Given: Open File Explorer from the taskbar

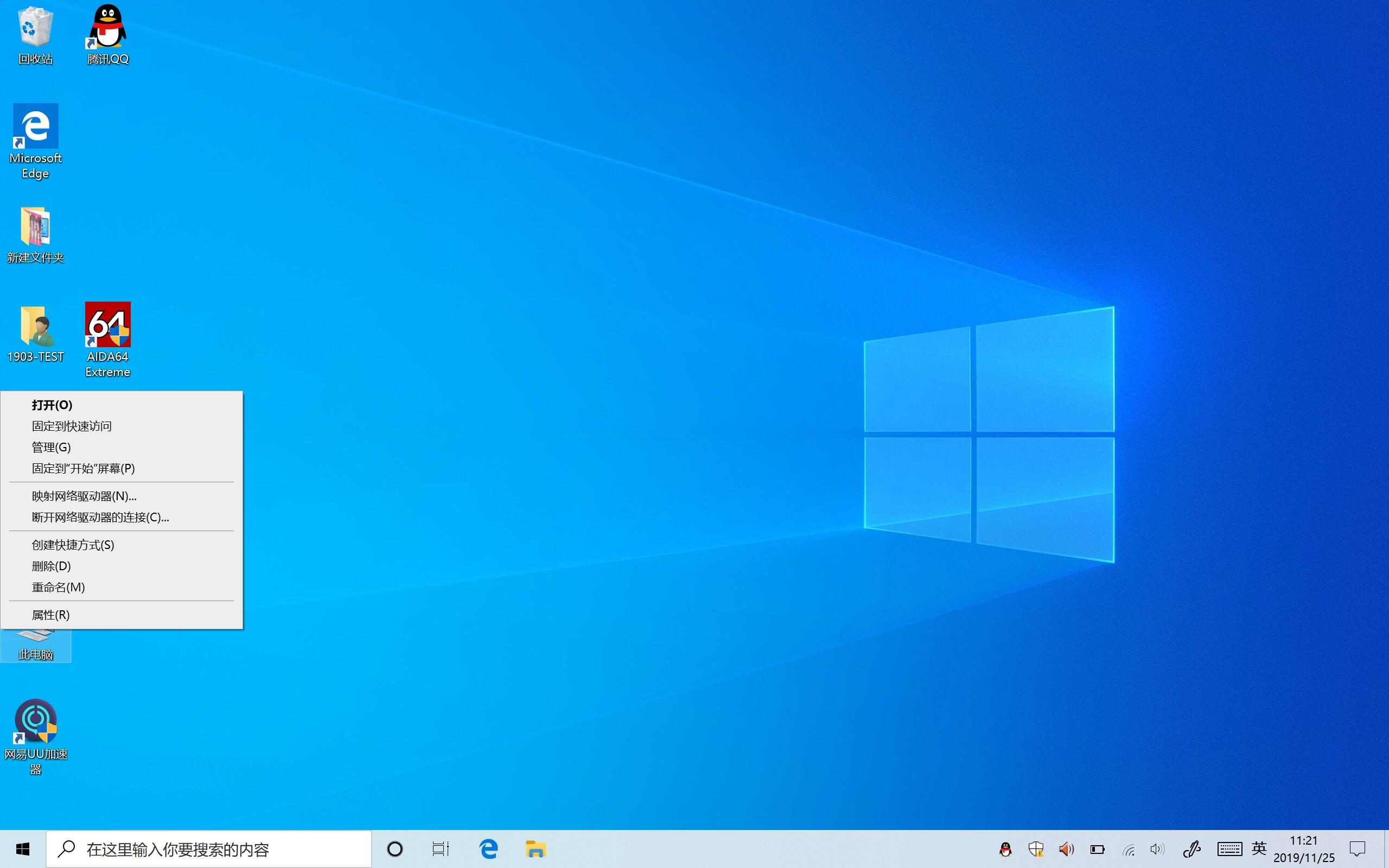Looking at the screenshot, I should [x=535, y=849].
